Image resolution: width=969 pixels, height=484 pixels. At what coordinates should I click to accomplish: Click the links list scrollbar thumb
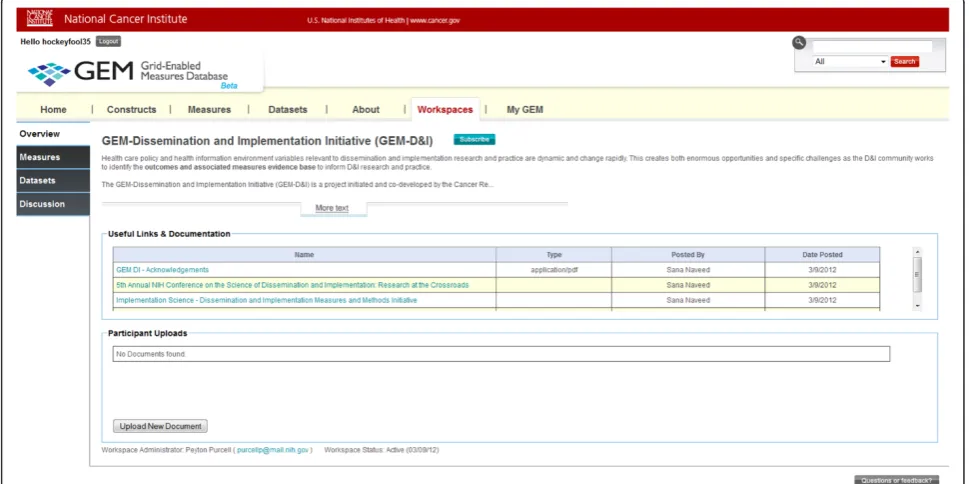917,274
